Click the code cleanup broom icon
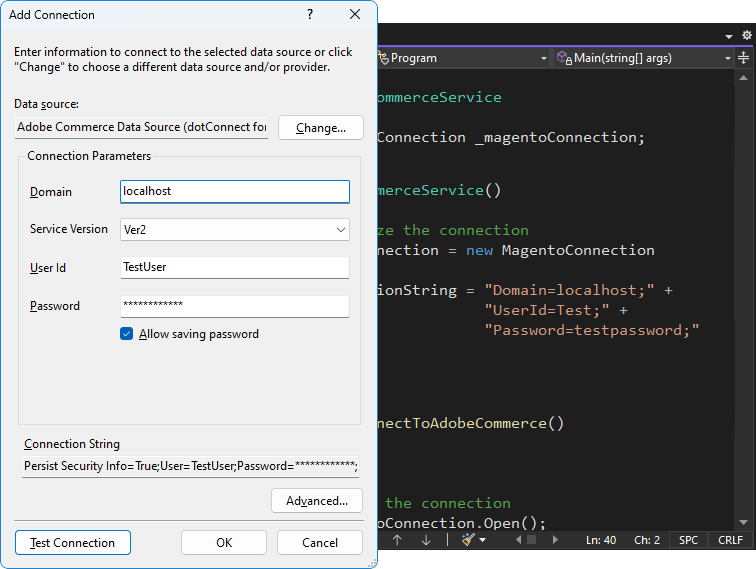756x569 pixels. (468, 540)
